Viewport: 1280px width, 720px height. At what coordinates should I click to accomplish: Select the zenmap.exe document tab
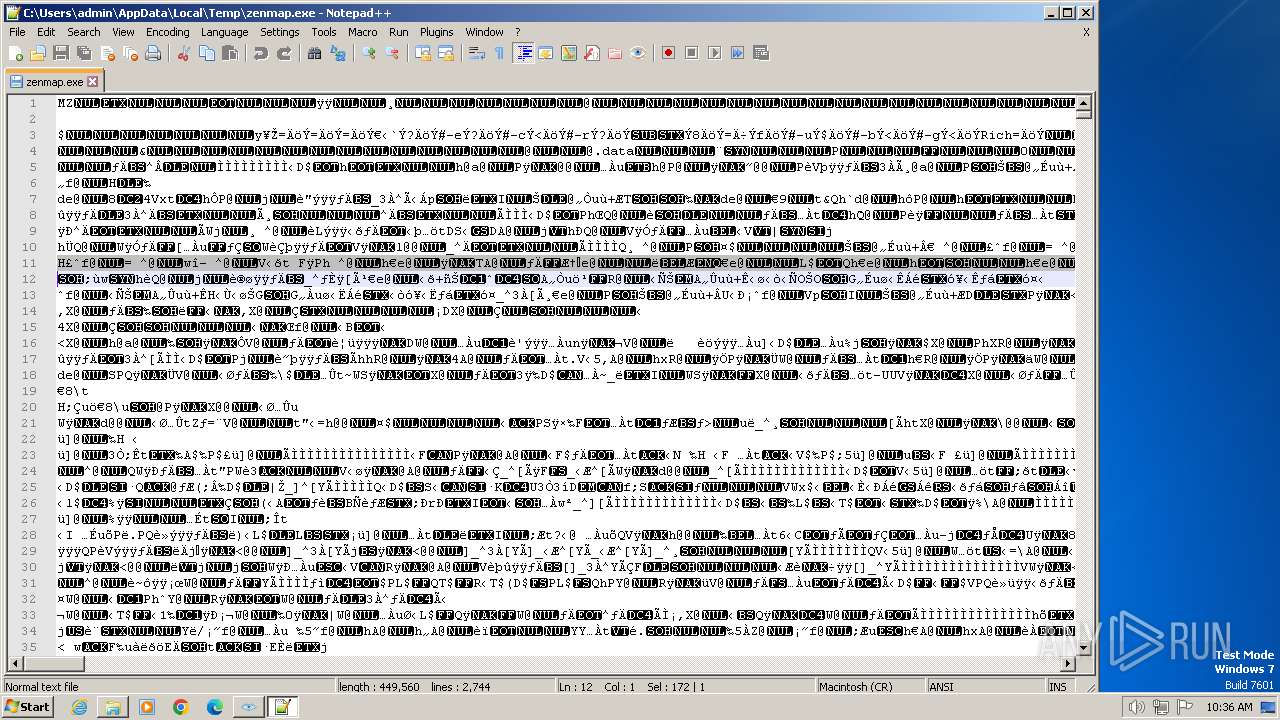[55, 82]
